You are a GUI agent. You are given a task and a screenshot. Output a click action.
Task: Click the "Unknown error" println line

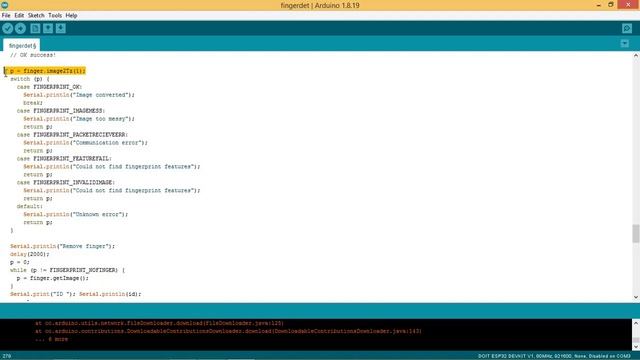point(76,214)
